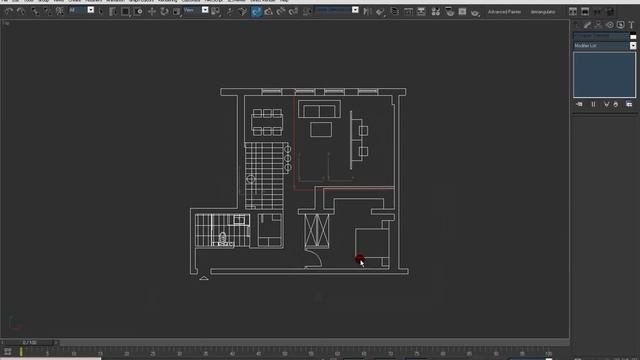
Task: Toggle Pin Stack under modifier stack
Action: (x=579, y=104)
